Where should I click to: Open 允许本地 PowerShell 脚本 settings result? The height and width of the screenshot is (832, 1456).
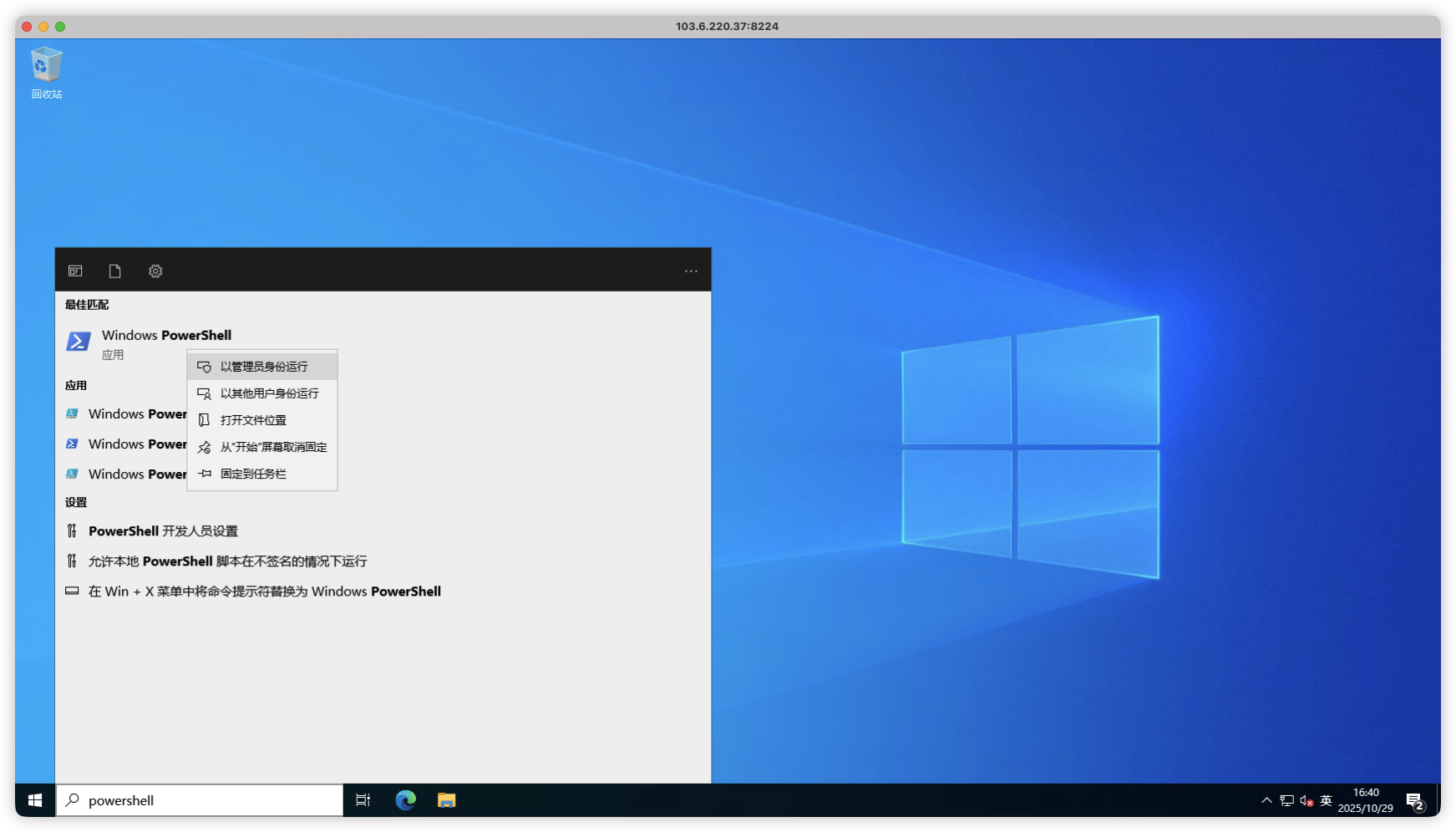pos(227,561)
